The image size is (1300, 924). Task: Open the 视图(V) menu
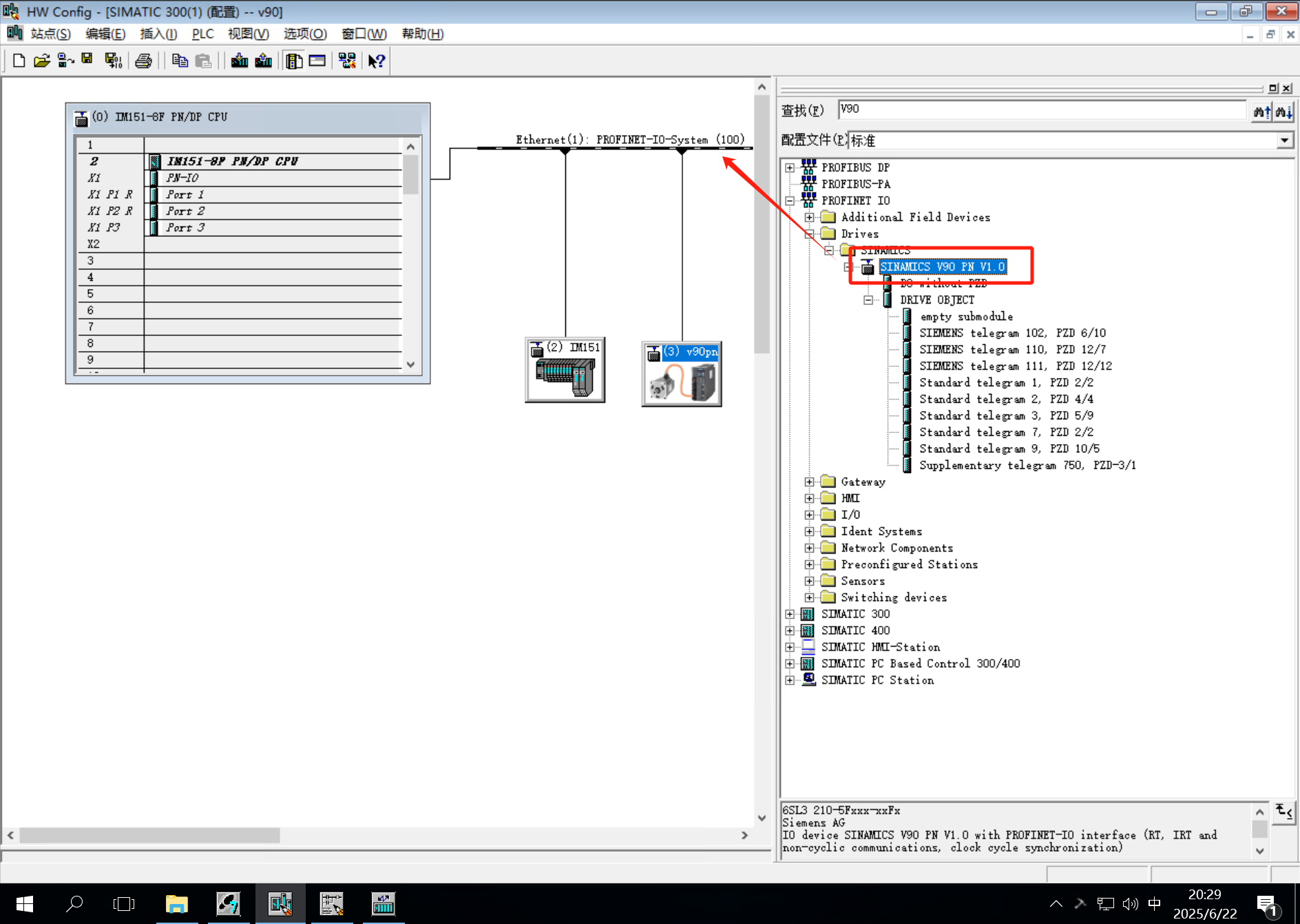pos(249,34)
